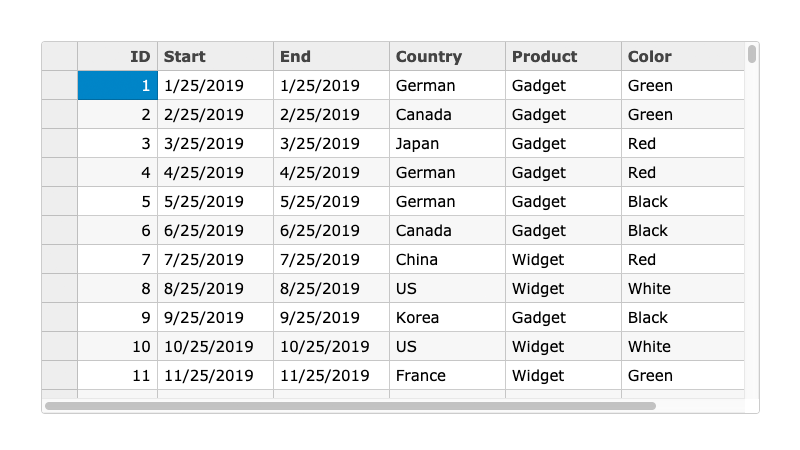Select the select-all corner cell

[x=60, y=56]
